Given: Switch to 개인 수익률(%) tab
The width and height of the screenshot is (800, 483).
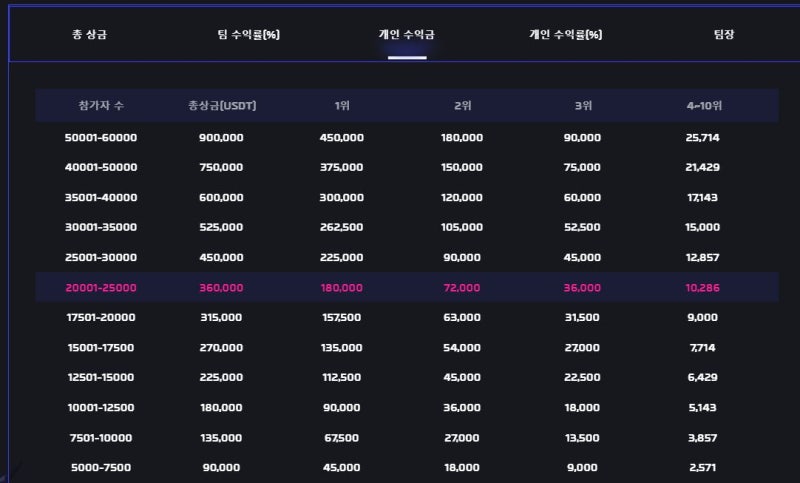Looking at the screenshot, I should point(565,35).
